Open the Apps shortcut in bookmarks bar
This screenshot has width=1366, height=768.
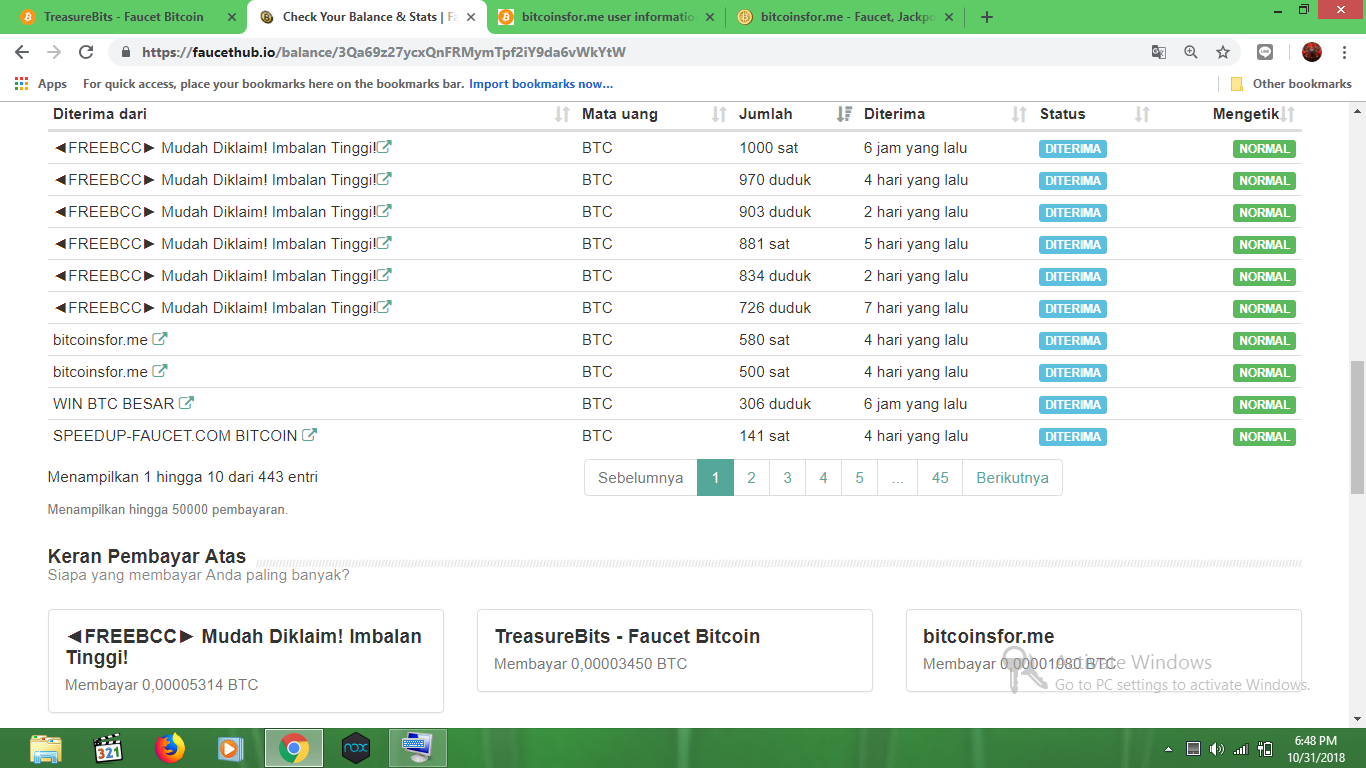pos(41,84)
